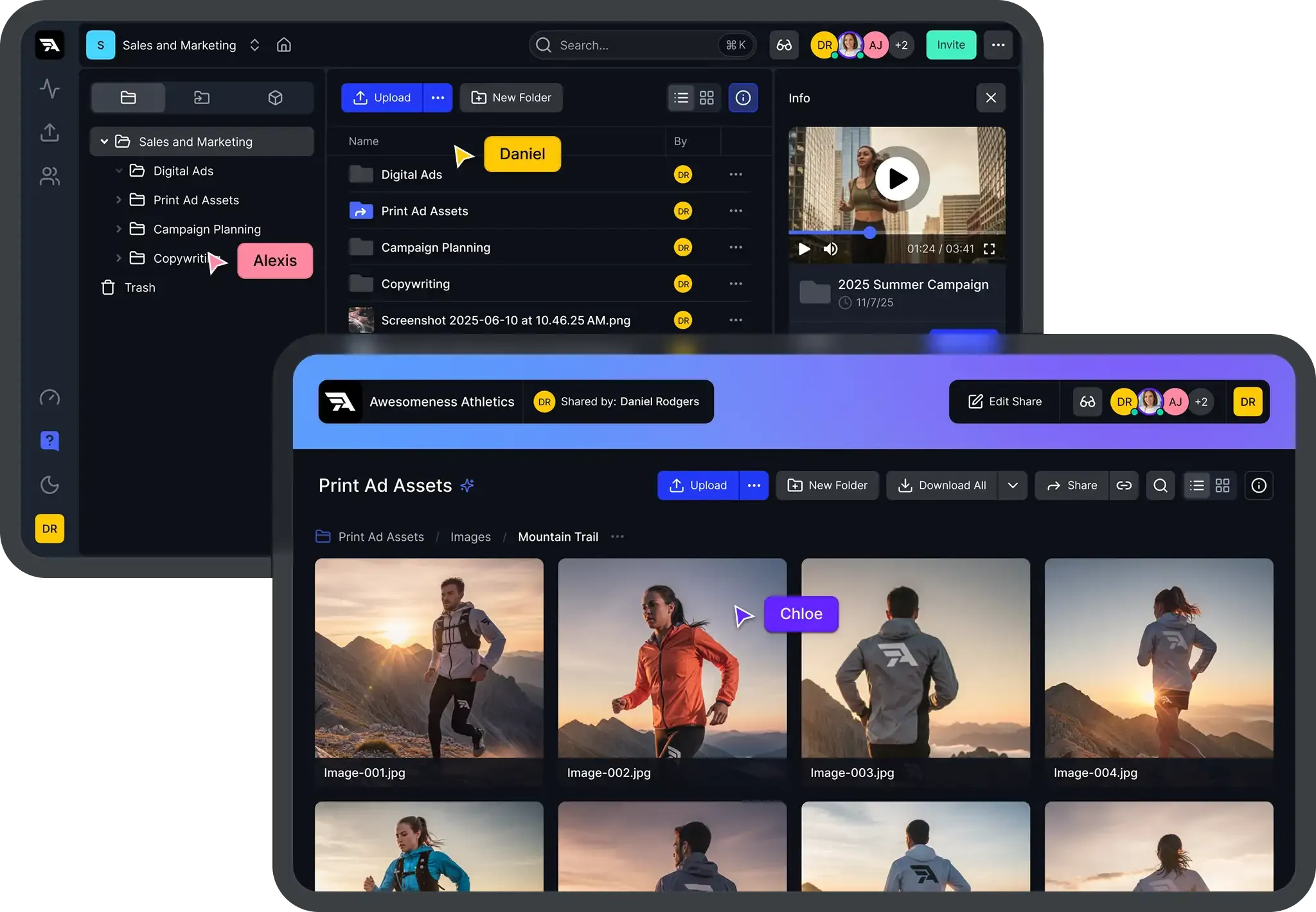Select the activity feed icon in left sidebar
The width and height of the screenshot is (1316, 912).
[x=49, y=89]
